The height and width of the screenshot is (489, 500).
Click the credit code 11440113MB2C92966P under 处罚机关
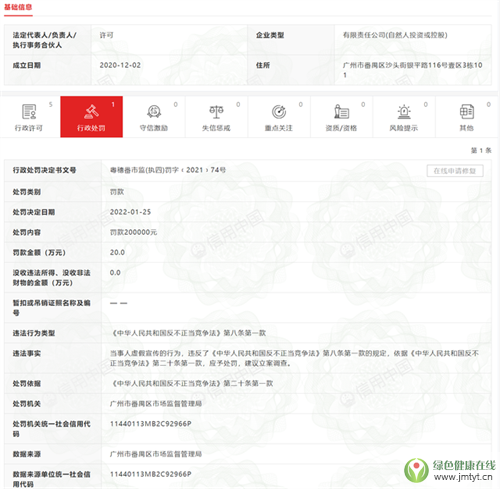pos(151,424)
